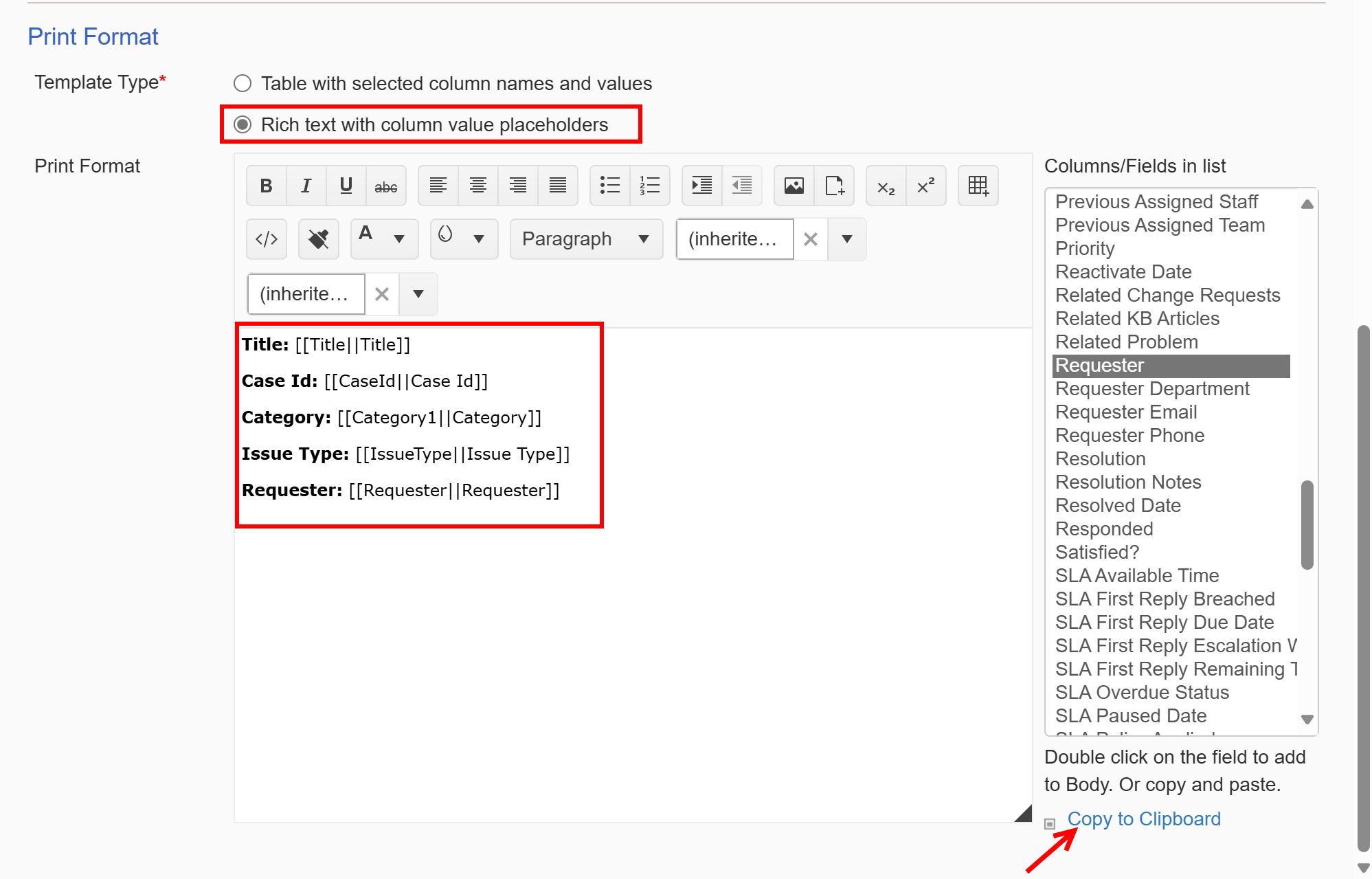Select Previous Assigned Staff in the field list
The height and width of the screenshot is (879, 1372).
pyautogui.click(x=1171, y=202)
